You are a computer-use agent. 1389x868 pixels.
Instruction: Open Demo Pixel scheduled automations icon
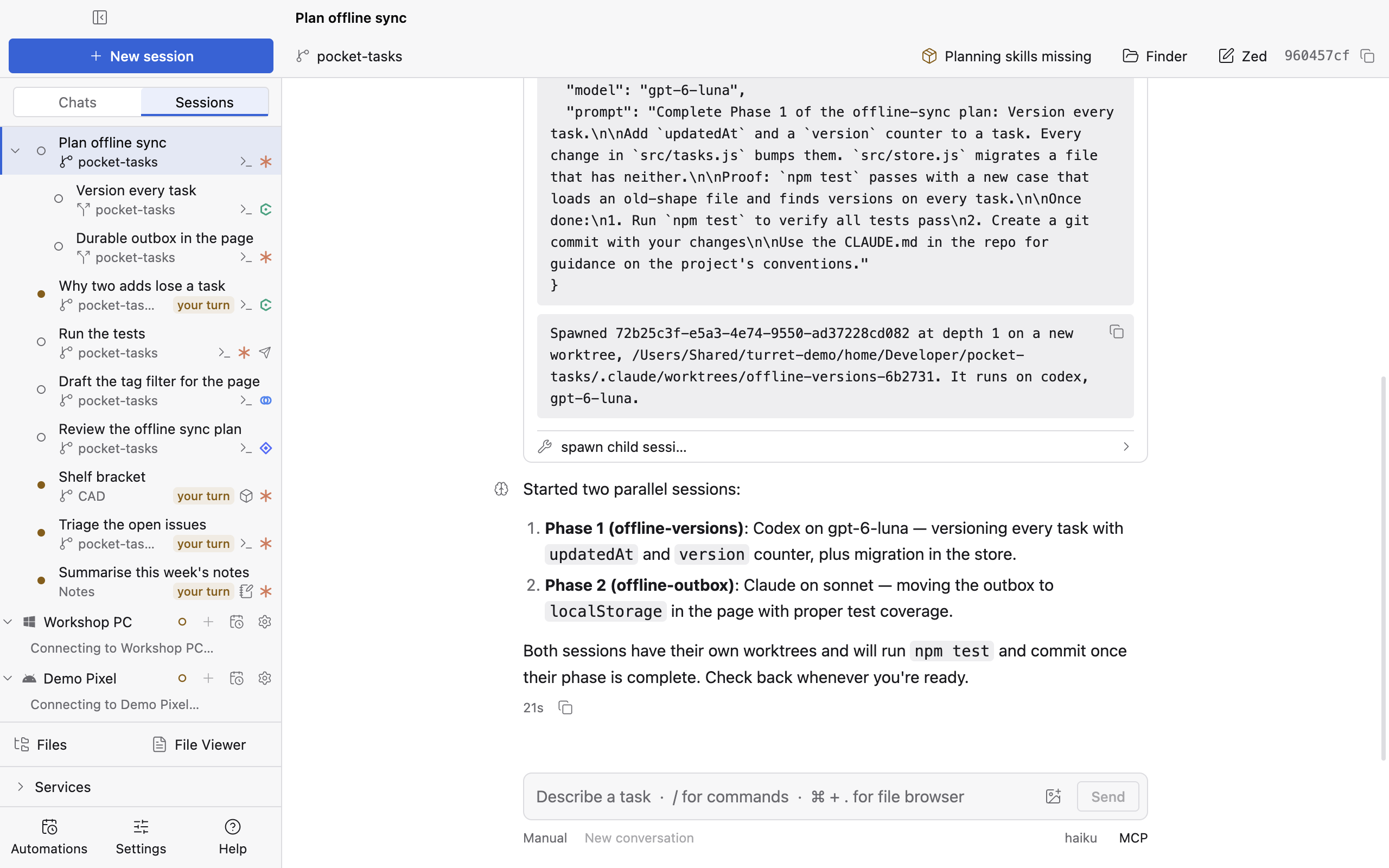point(237,678)
